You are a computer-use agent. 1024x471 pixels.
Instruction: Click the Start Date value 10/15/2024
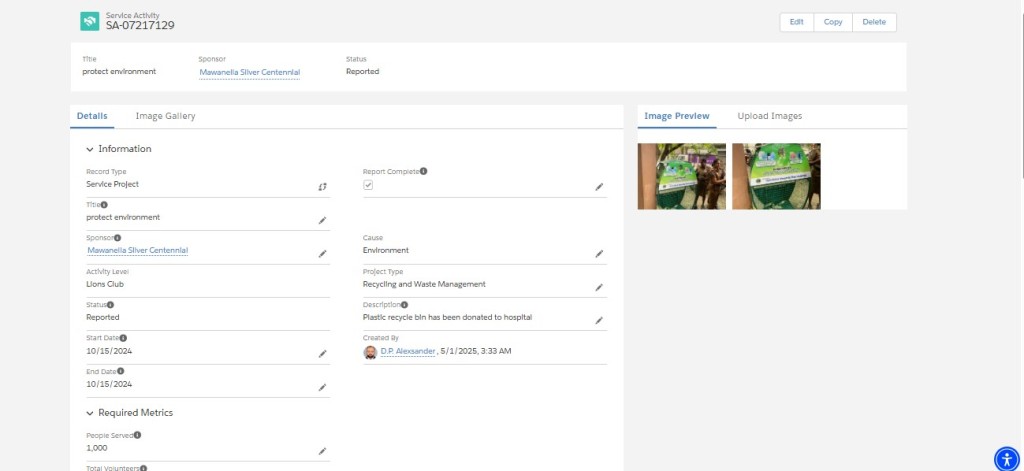[109, 351]
